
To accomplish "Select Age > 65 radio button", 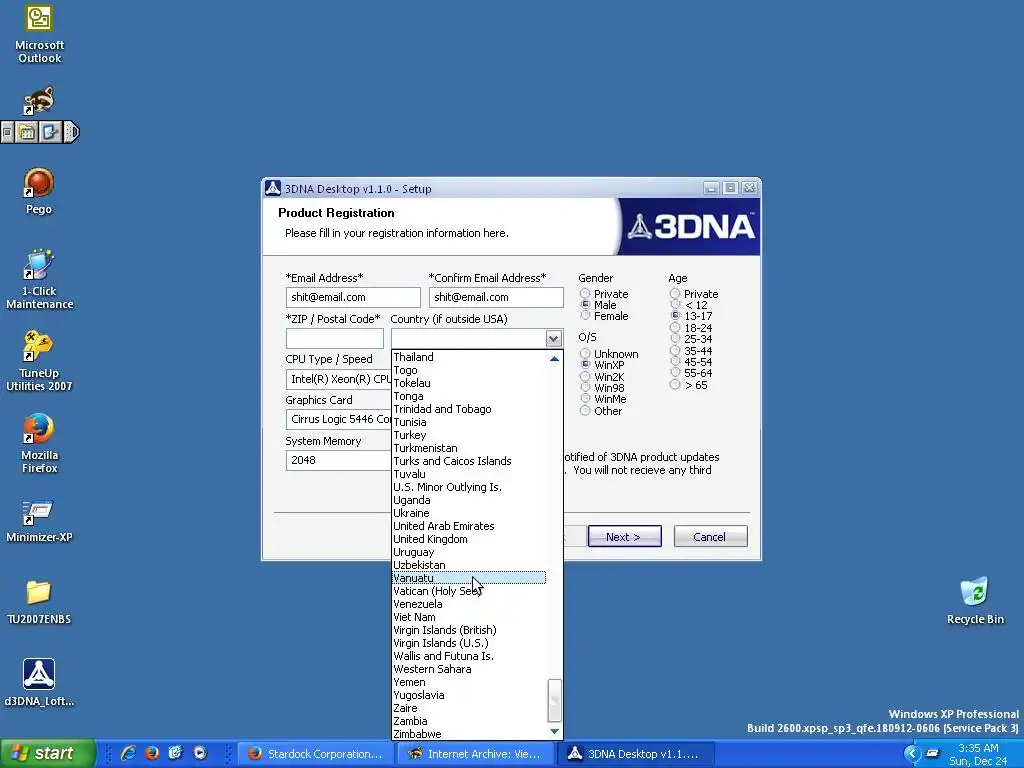I will (675, 385).
